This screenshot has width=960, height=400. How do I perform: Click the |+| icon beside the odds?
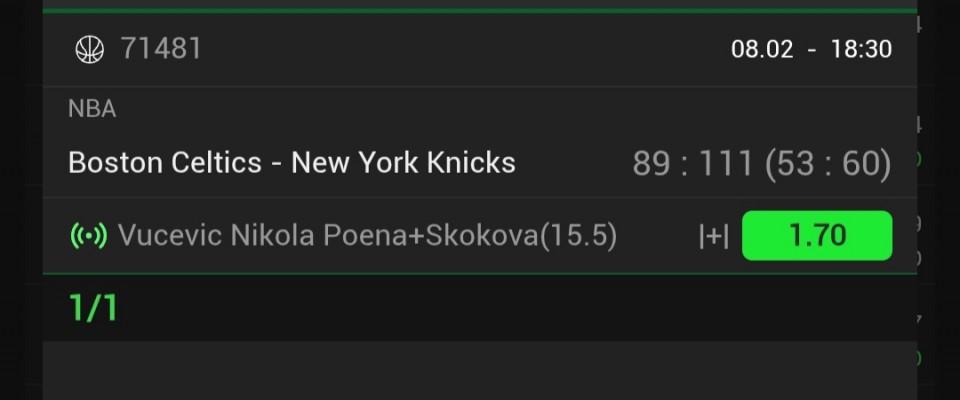[x=713, y=236]
